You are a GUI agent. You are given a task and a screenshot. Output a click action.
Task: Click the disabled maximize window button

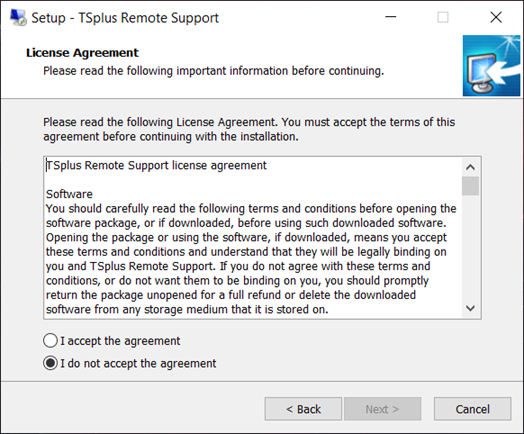(x=443, y=17)
